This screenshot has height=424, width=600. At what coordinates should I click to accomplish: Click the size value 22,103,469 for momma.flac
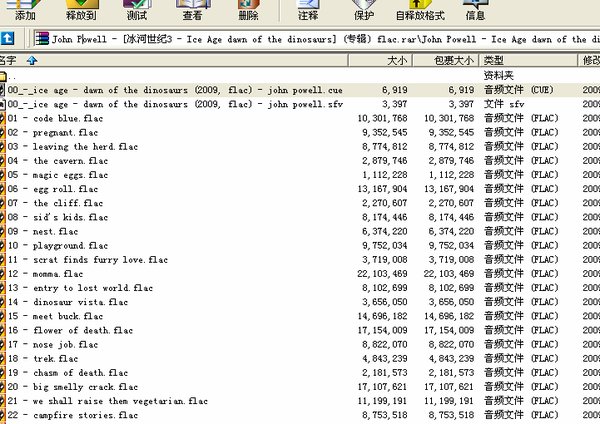pos(382,274)
